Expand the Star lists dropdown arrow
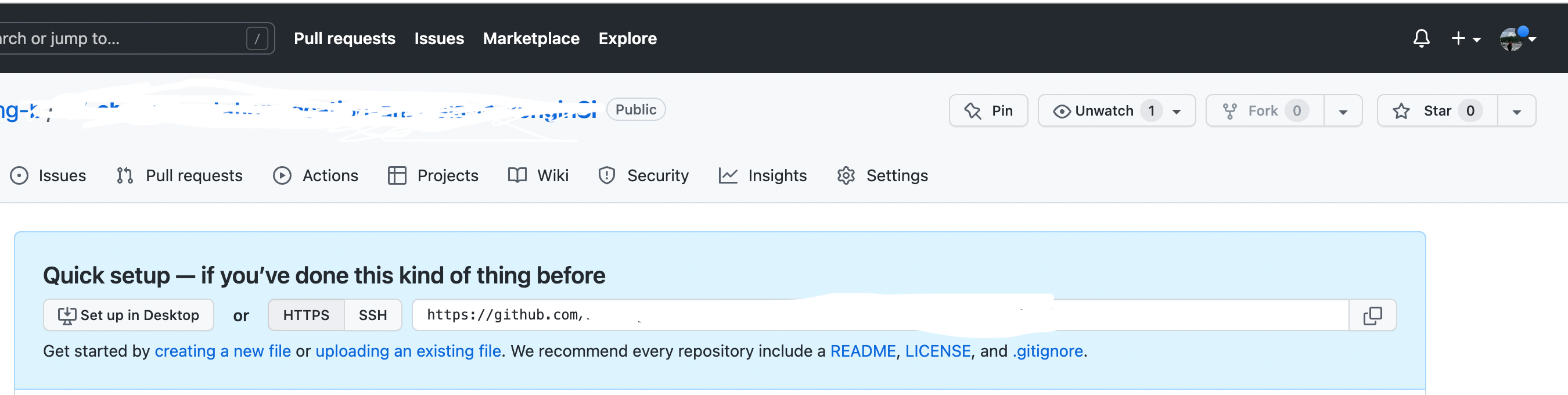1568x395 pixels. pos(1516,111)
